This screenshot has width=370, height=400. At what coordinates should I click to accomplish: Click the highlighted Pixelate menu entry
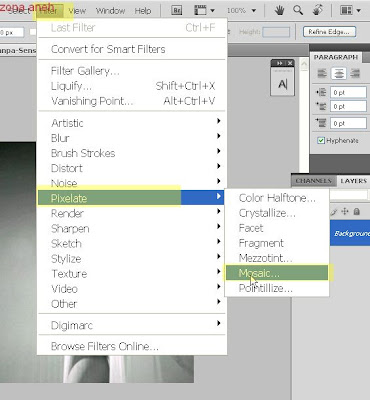tap(132, 198)
